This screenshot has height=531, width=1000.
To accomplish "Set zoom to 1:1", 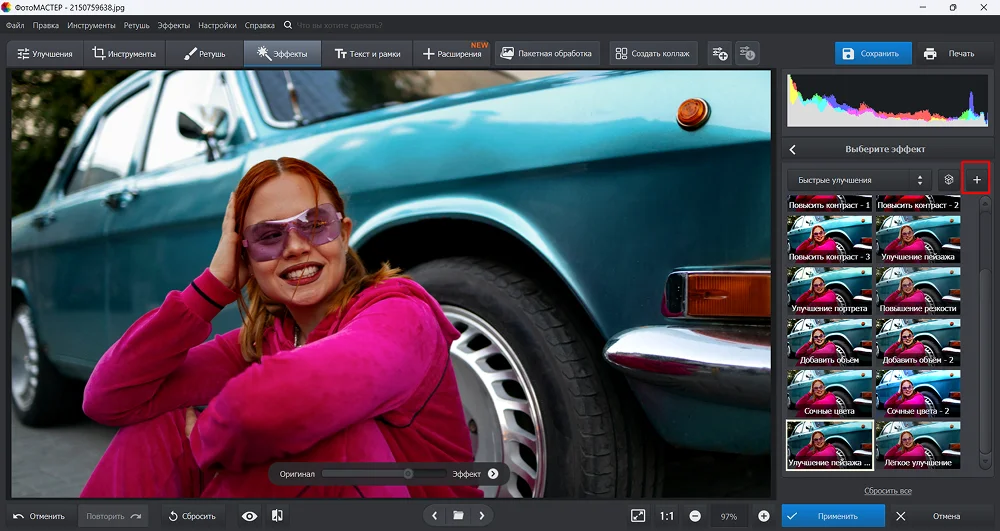I will pos(666,516).
